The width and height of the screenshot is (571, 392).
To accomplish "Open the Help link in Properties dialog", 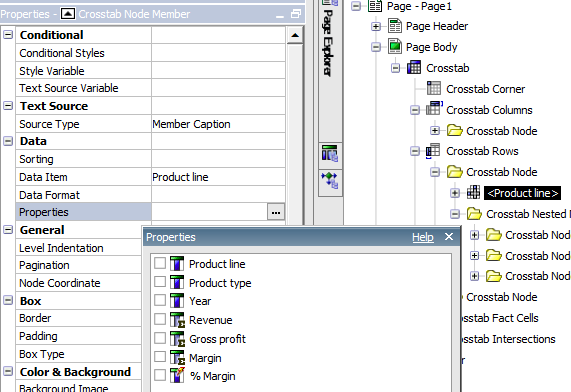I will coord(423,237).
